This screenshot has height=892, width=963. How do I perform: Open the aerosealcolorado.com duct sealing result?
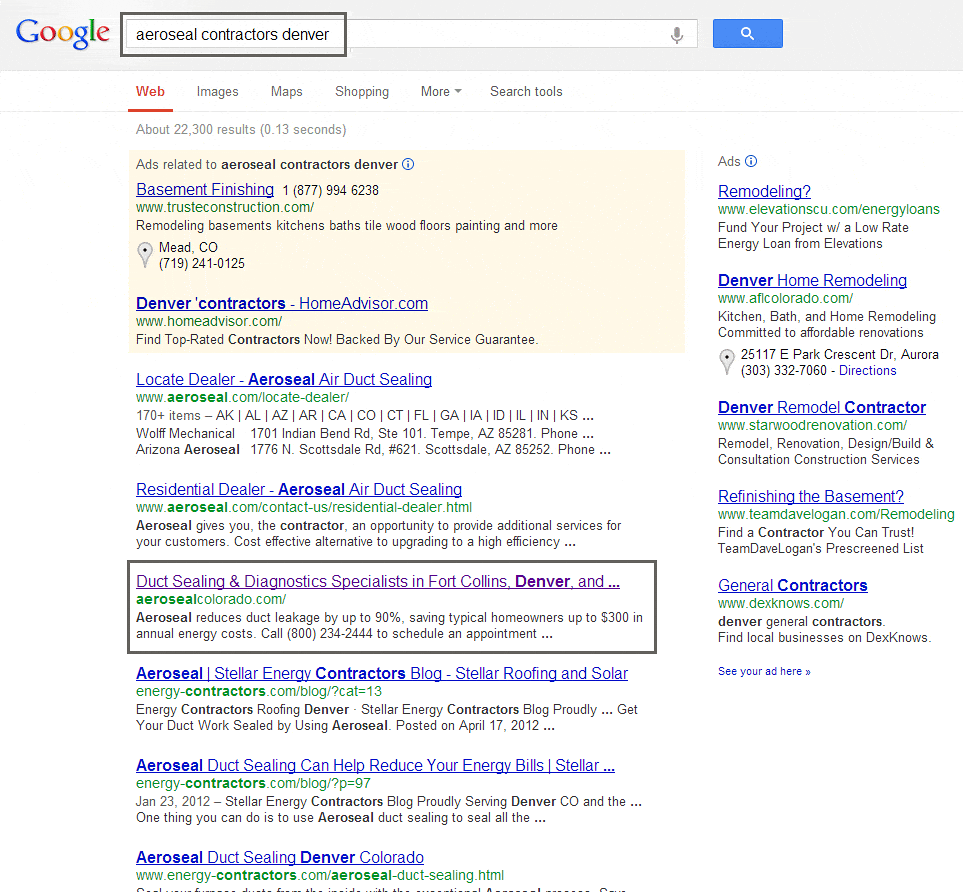tap(389, 581)
